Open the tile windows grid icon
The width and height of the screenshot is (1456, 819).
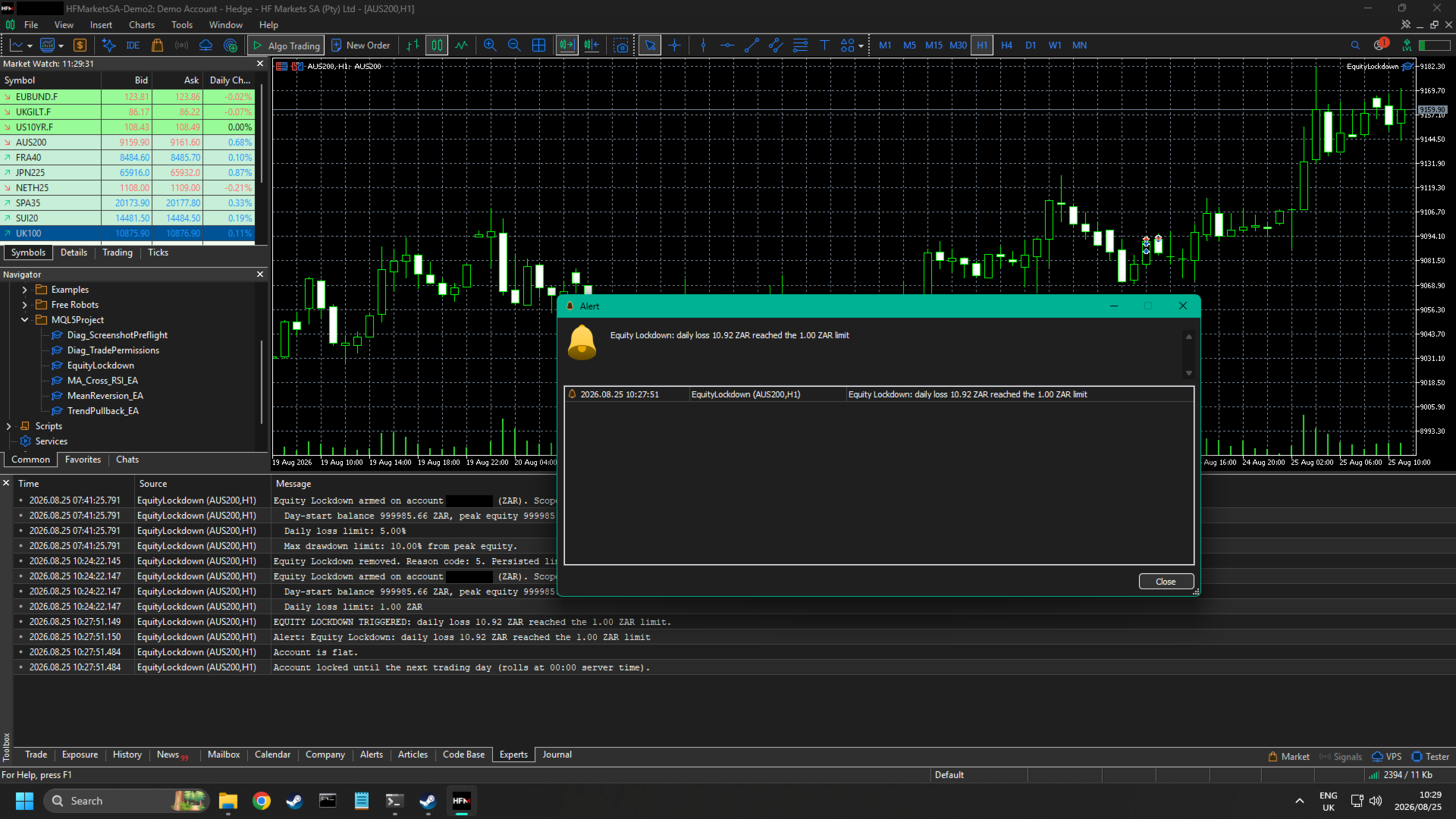(539, 45)
